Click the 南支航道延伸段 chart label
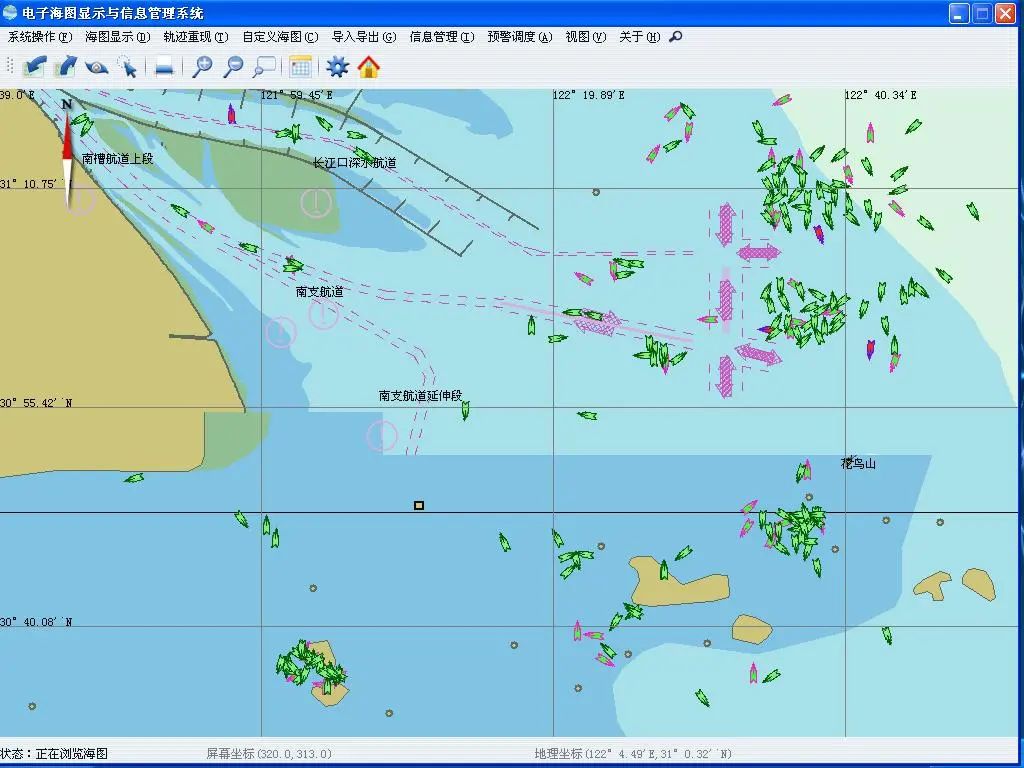Viewport: 1024px width, 768px height. pyautogui.click(x=421, y=395)
